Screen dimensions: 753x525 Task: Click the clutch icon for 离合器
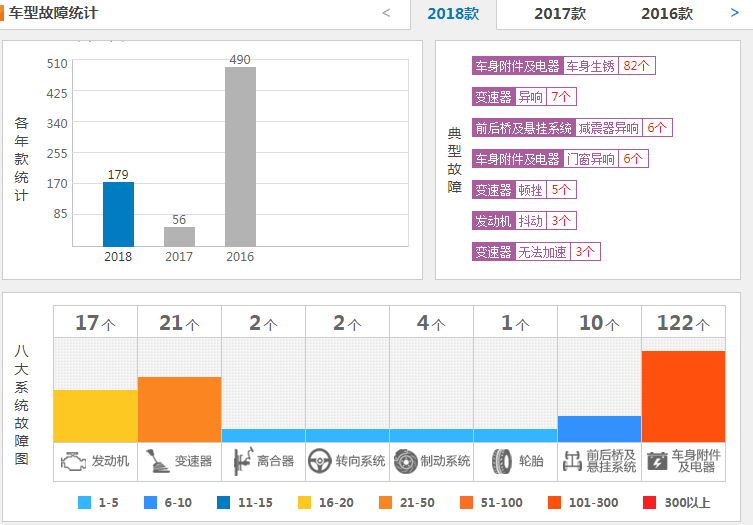243,461
